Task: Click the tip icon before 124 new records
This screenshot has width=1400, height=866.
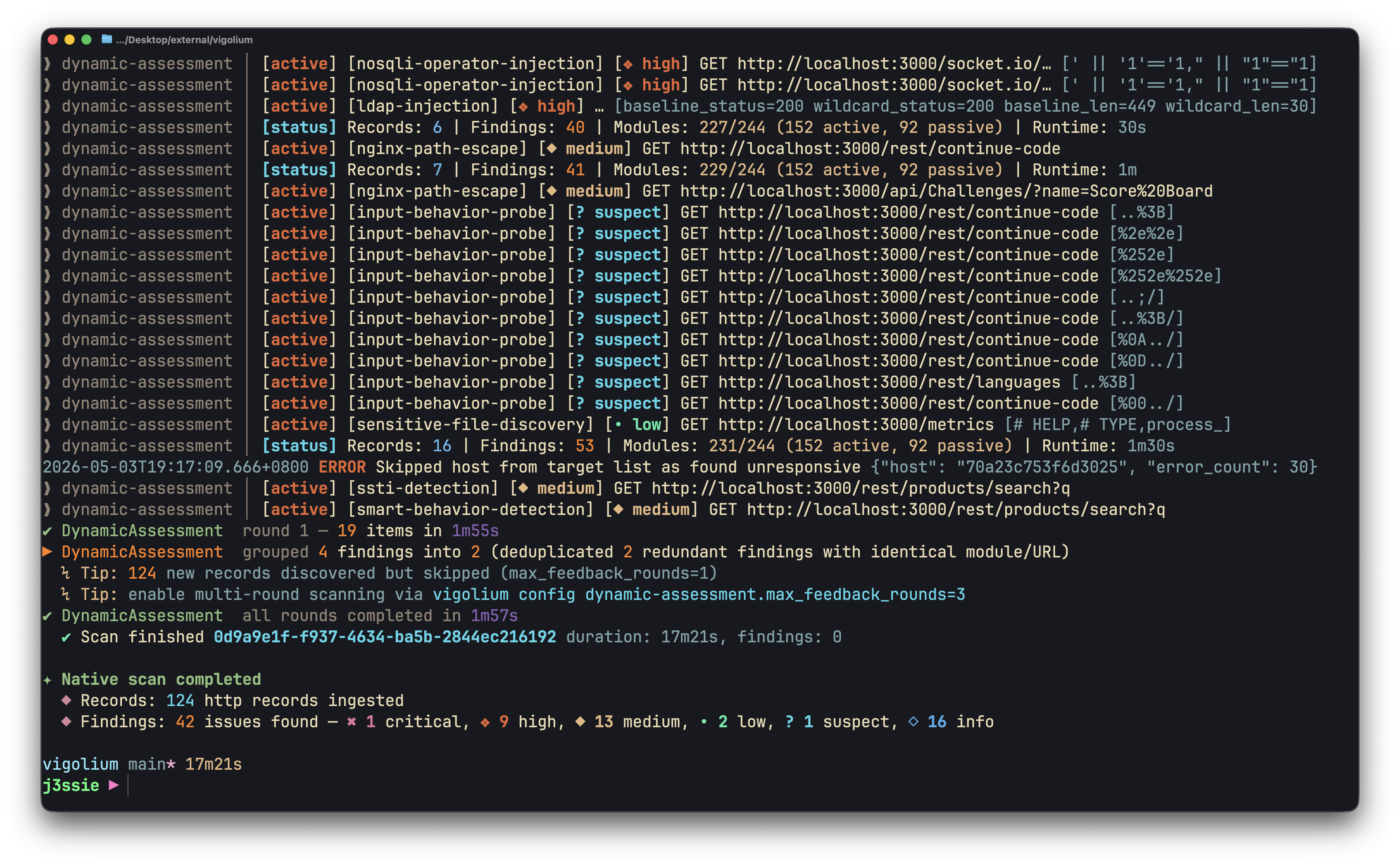Action: 66,573
